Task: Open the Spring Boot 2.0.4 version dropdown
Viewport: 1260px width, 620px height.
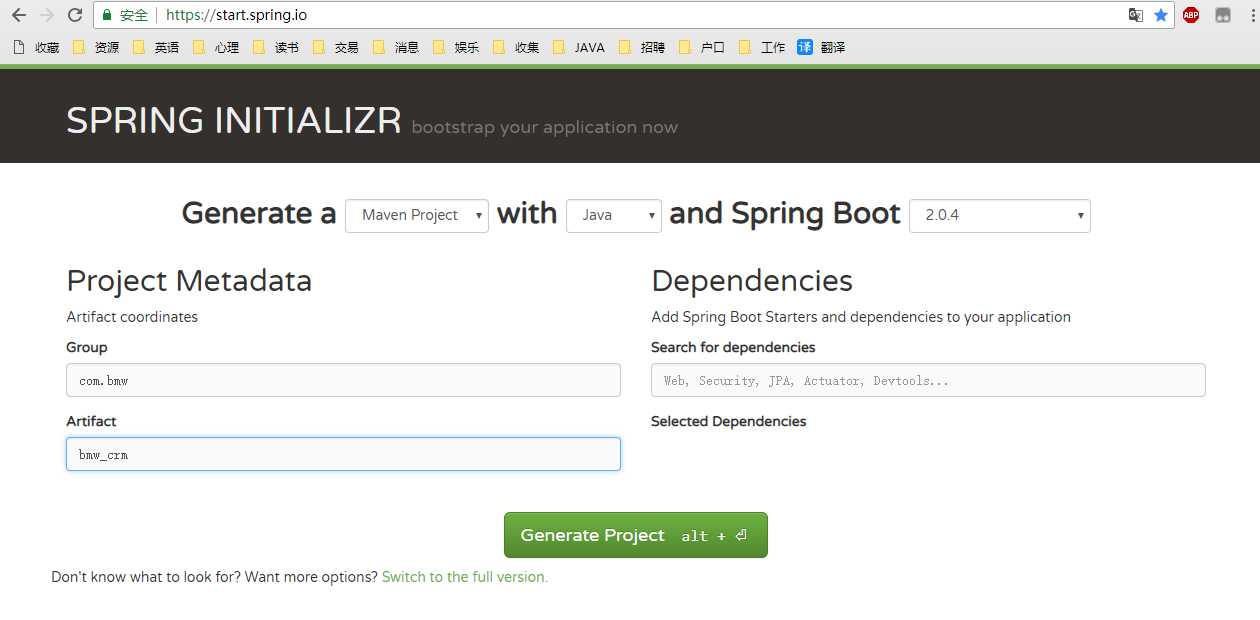Action: pos(1000,216)
